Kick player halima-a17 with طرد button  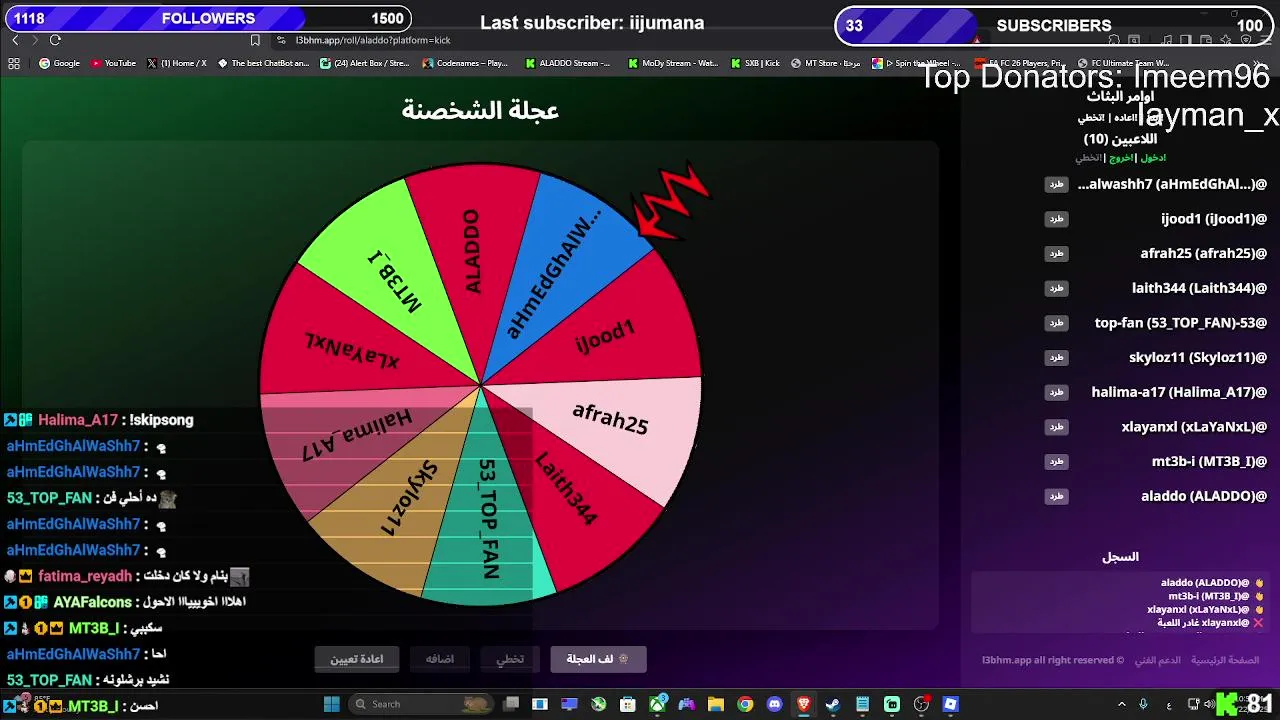tap(1056, 392)
